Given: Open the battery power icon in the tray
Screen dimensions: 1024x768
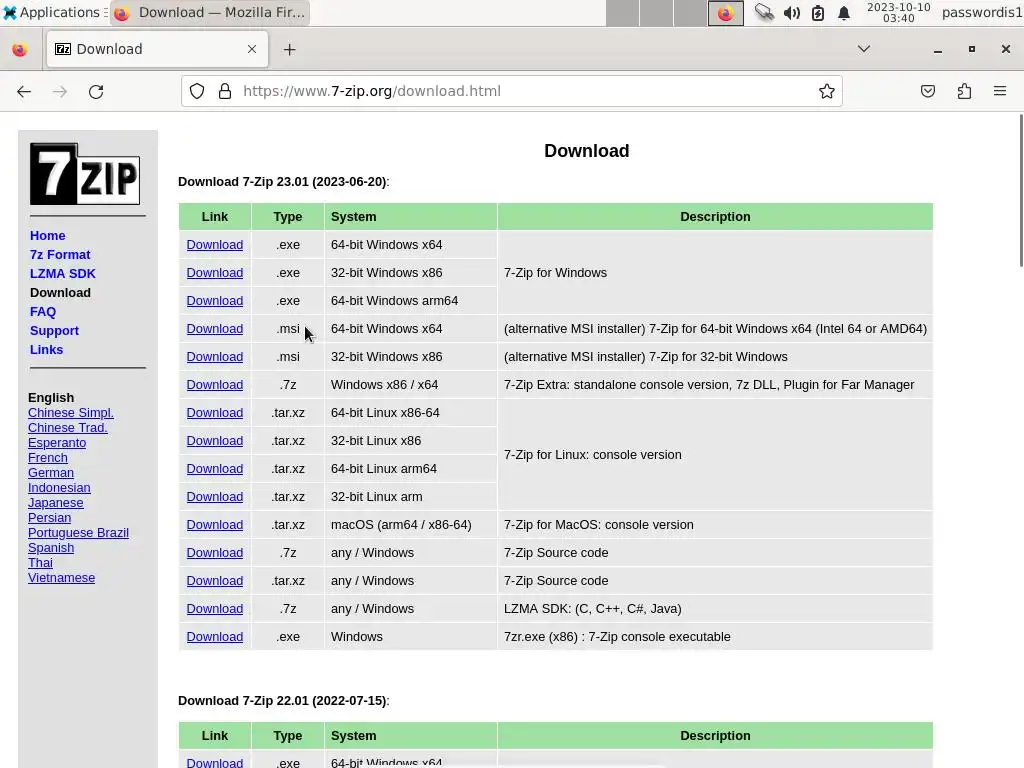Looking at the screenshot, I should tap(818, 13).
